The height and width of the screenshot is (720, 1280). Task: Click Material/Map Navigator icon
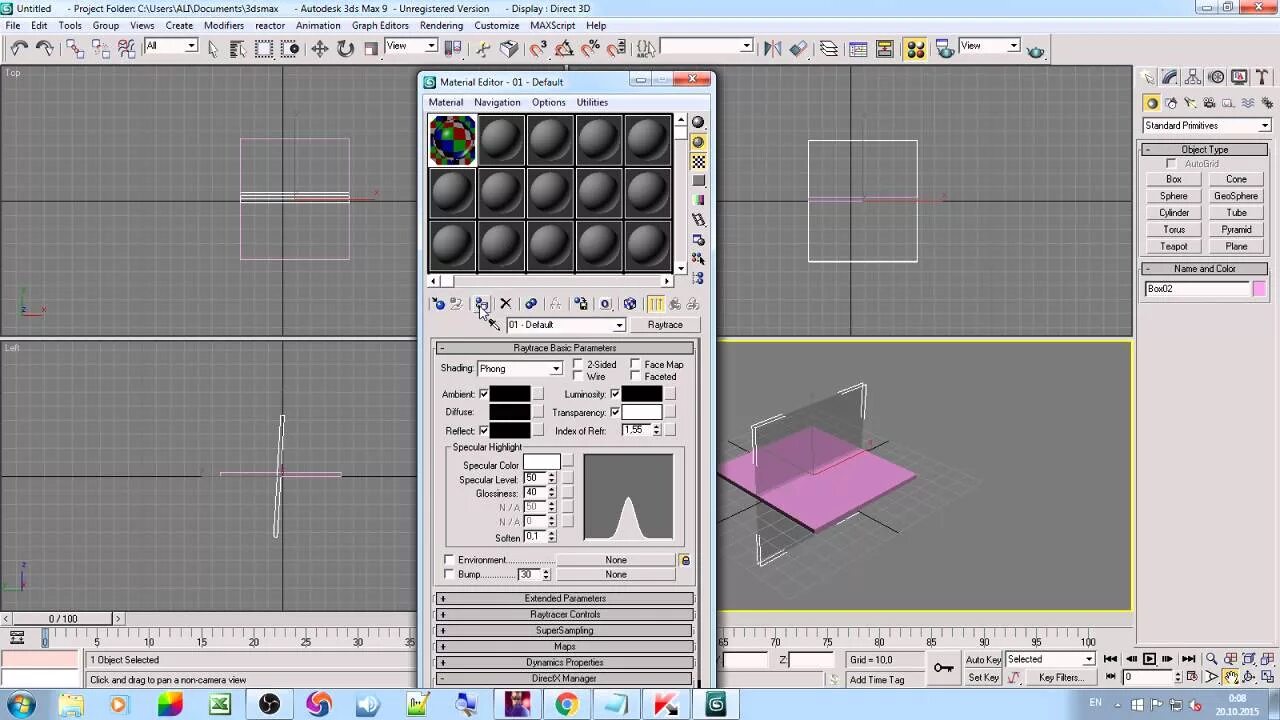click(698, 278)
